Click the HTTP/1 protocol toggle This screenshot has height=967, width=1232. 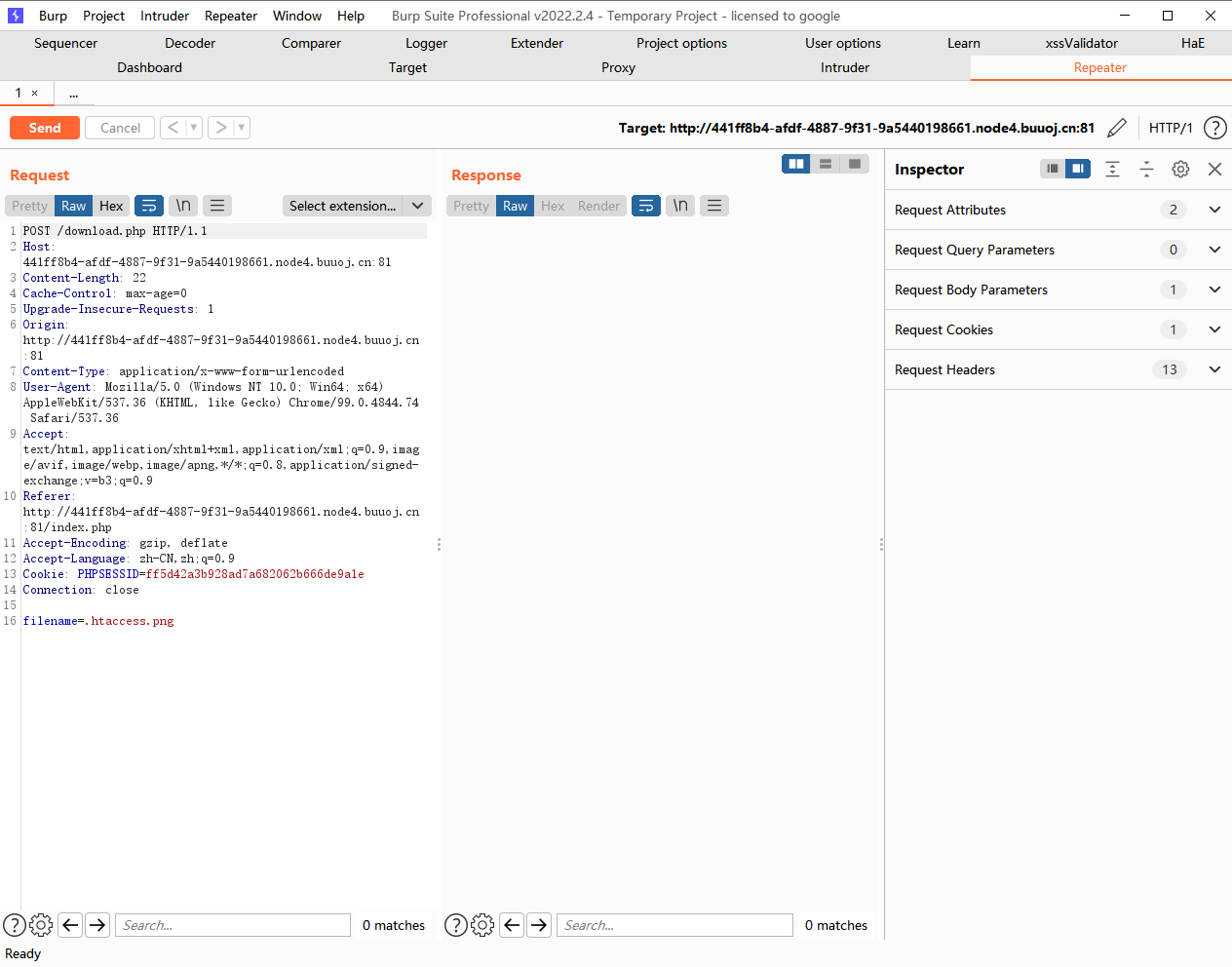pos(1171,128)
